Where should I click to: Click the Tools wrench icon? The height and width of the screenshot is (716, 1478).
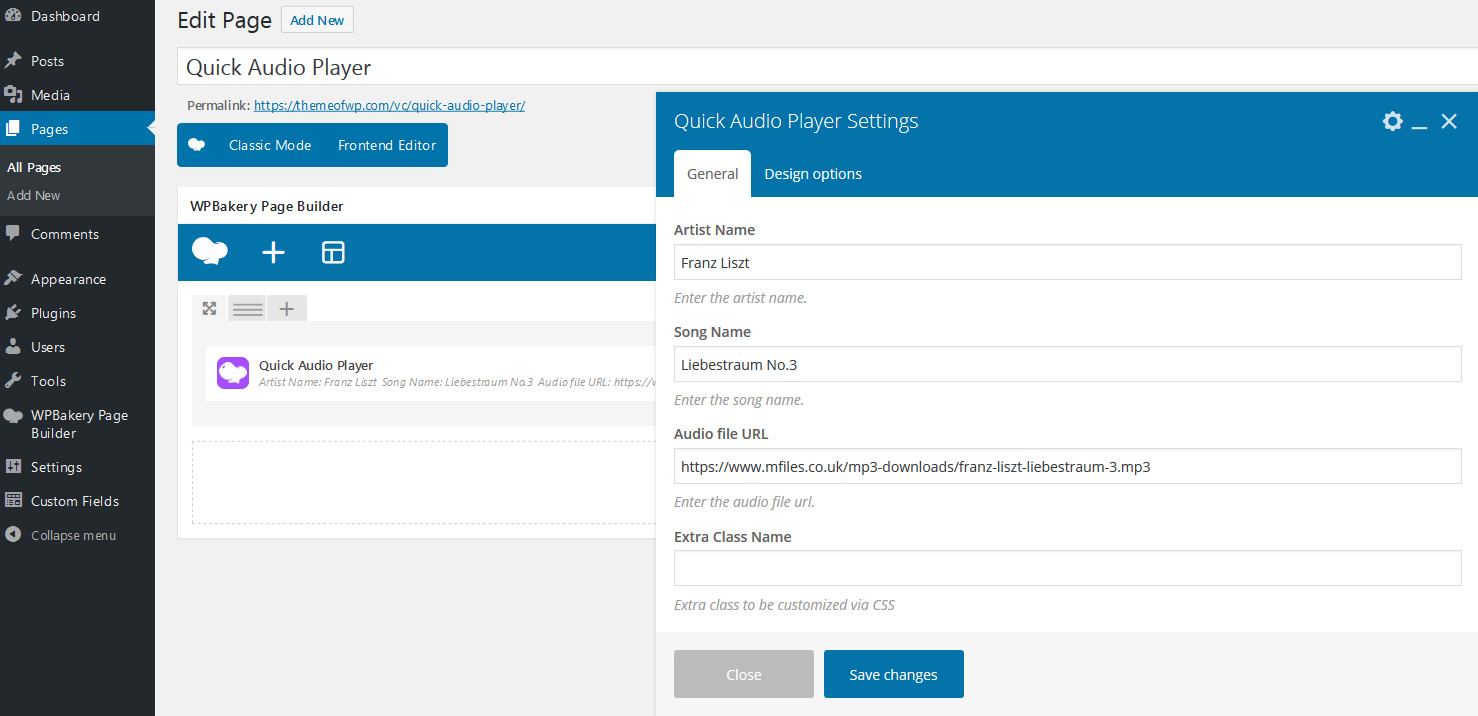pyautogui.click(x=13, y=381)
